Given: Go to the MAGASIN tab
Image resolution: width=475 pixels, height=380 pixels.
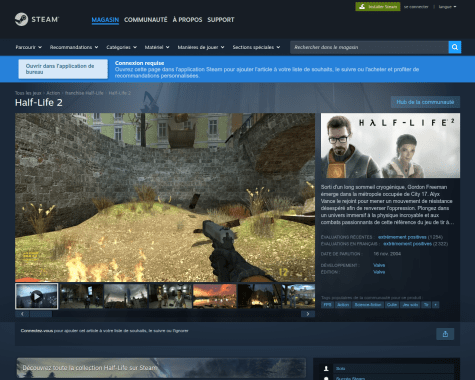Looking at the screenshot, I should 105,20.
